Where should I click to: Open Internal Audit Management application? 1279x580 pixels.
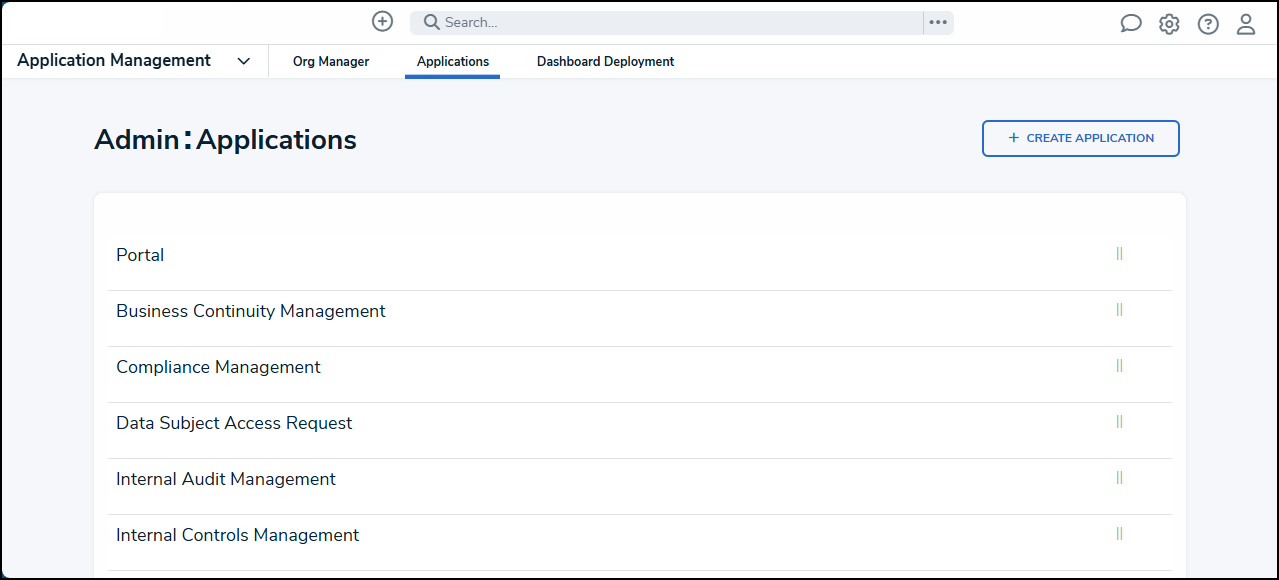point(226,479)
